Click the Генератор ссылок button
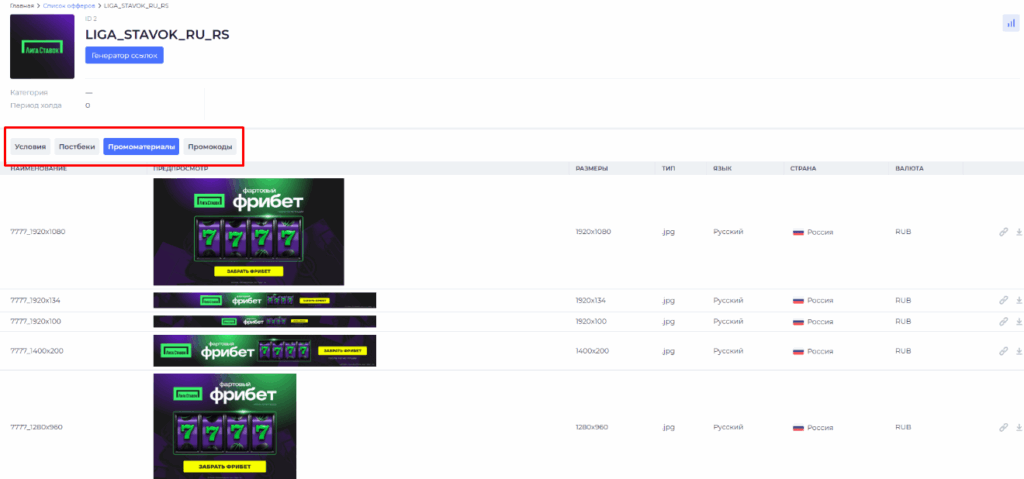 [x=124, y=55]
